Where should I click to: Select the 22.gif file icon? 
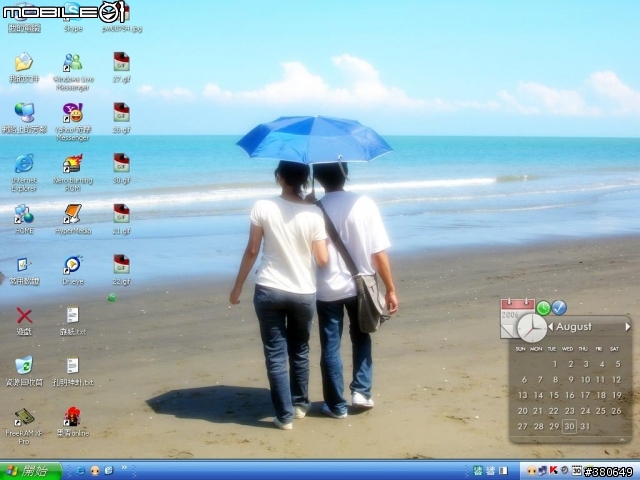tap(122, 264)
